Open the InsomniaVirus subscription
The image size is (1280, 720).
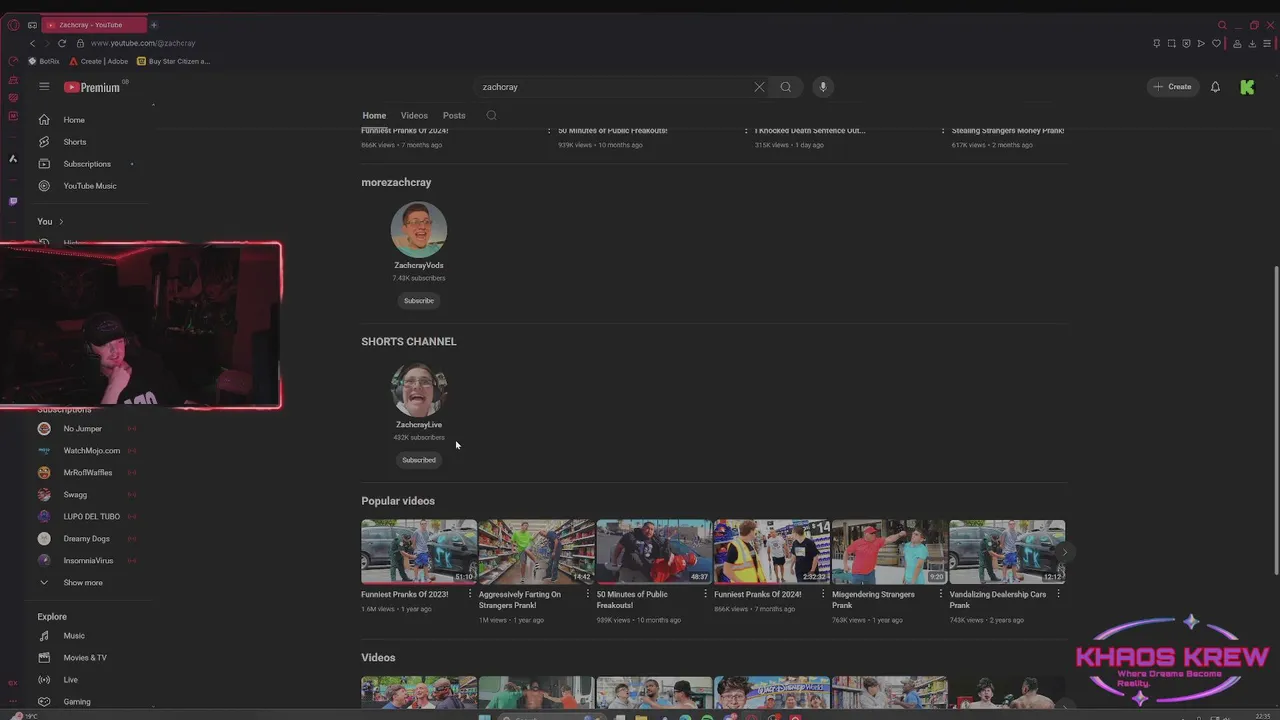pyautogui.click(x=90, y=561)
